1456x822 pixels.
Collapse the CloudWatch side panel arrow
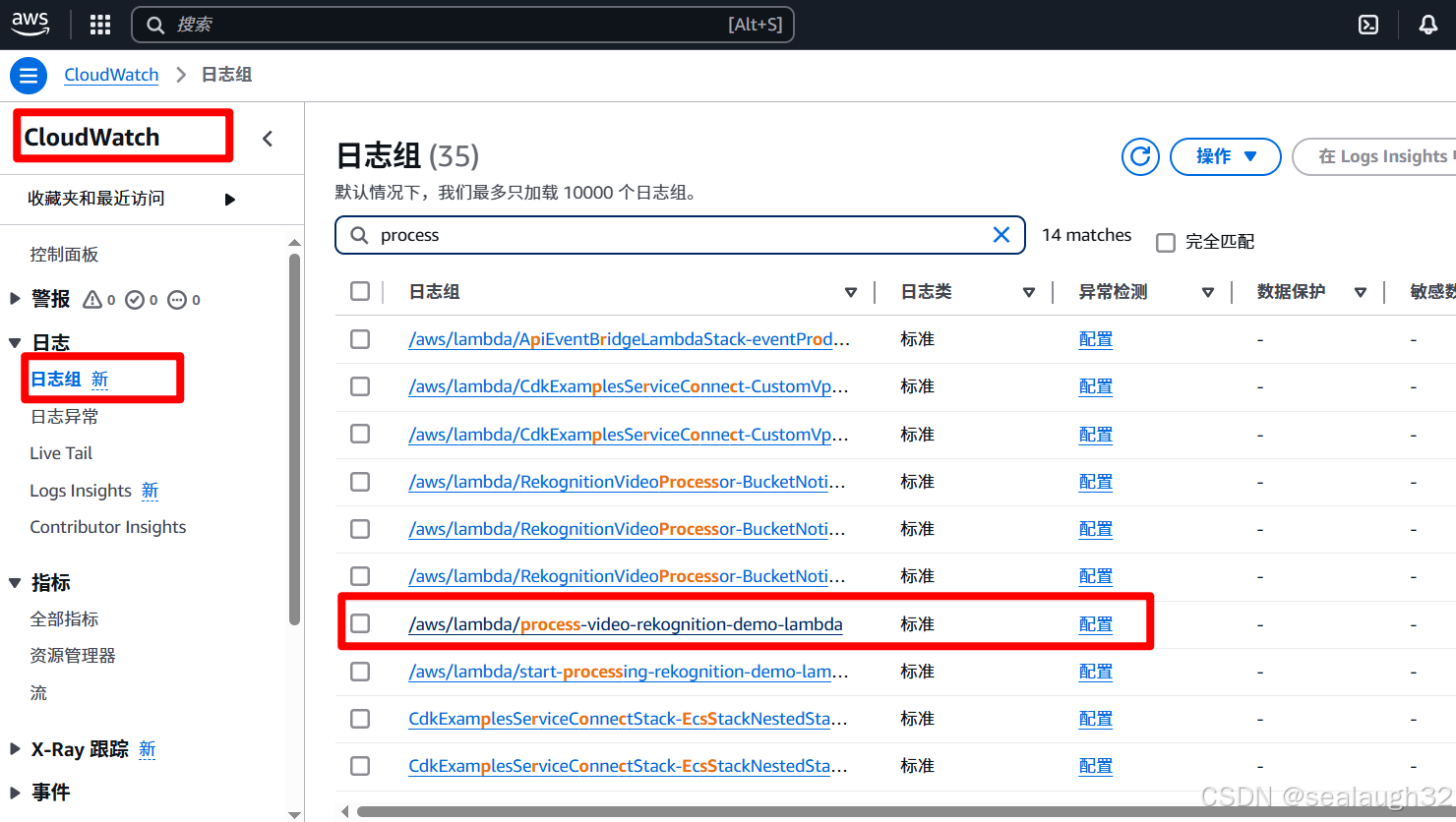tap(268, 139)
